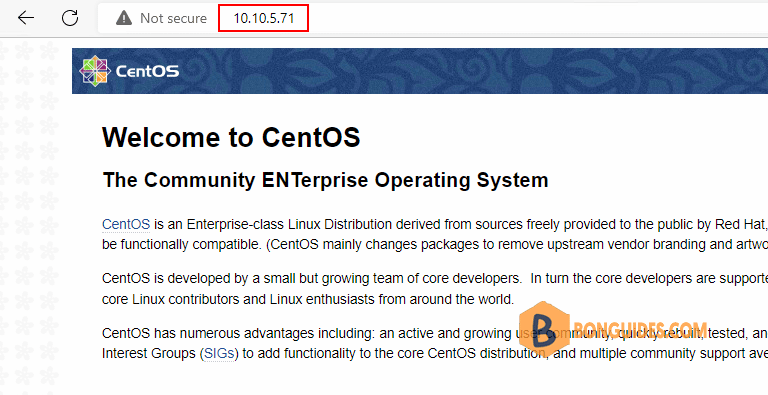Click the floral patterned left page margin

pyautogui.click(x=35, y=216)
